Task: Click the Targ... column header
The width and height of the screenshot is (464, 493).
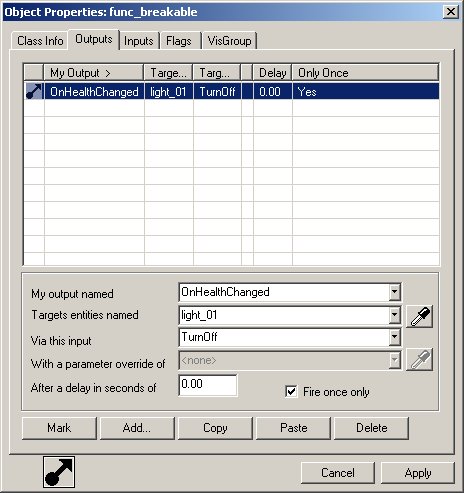Action: pyautogui.click(x=217, y=72)
